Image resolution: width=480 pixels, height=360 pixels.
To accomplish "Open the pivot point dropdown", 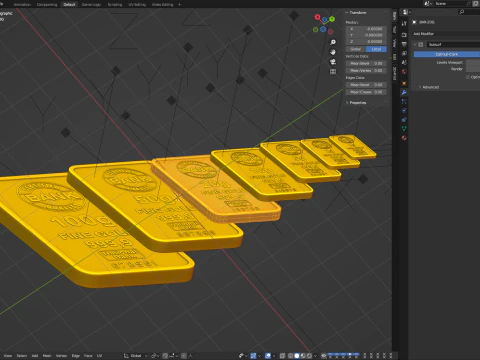I will [155, 356].
